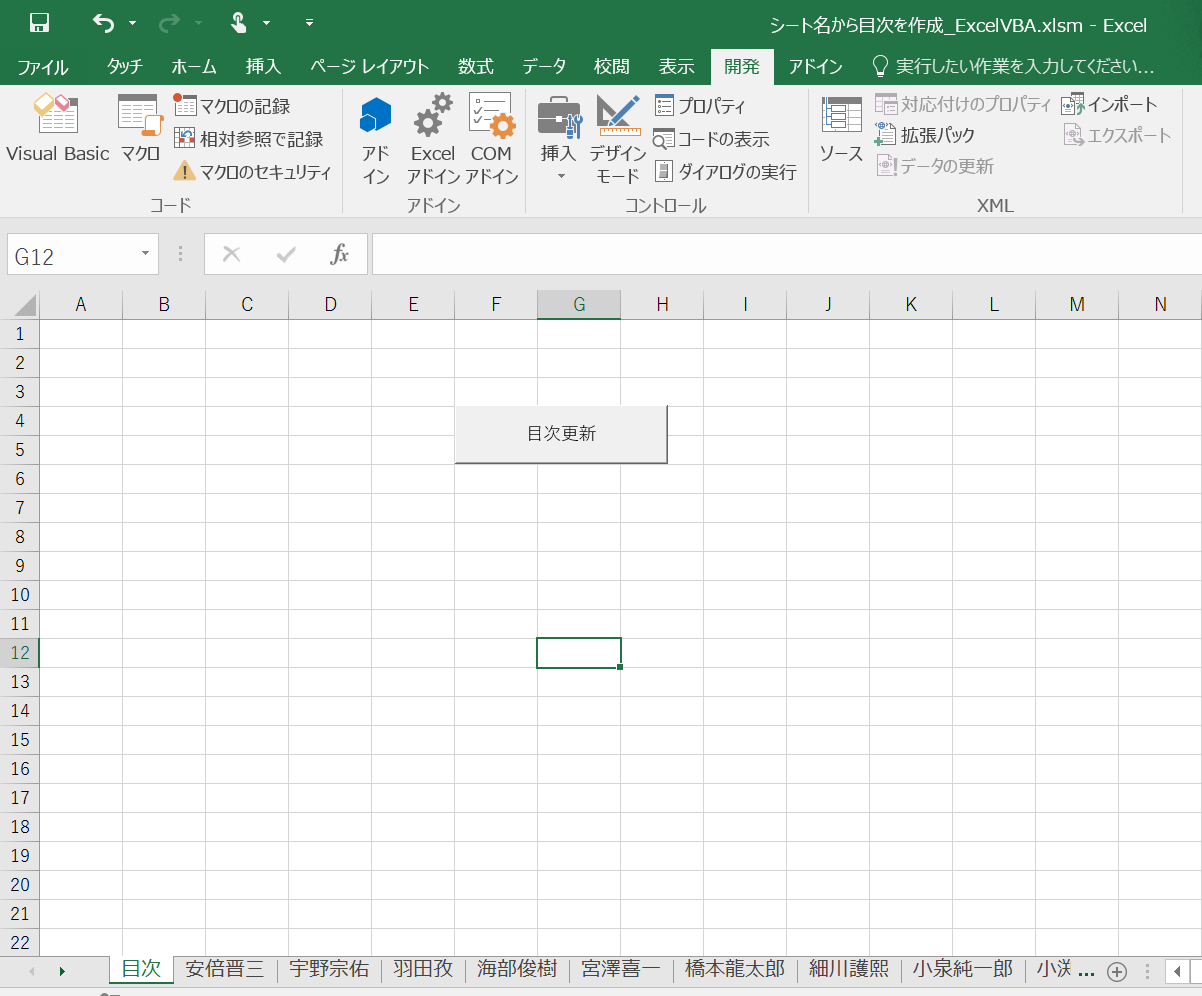Switch to the 数式 ribbon tab
This screenshot has width=1202, height=996.
pyautogui.click(x=476, y=67)
